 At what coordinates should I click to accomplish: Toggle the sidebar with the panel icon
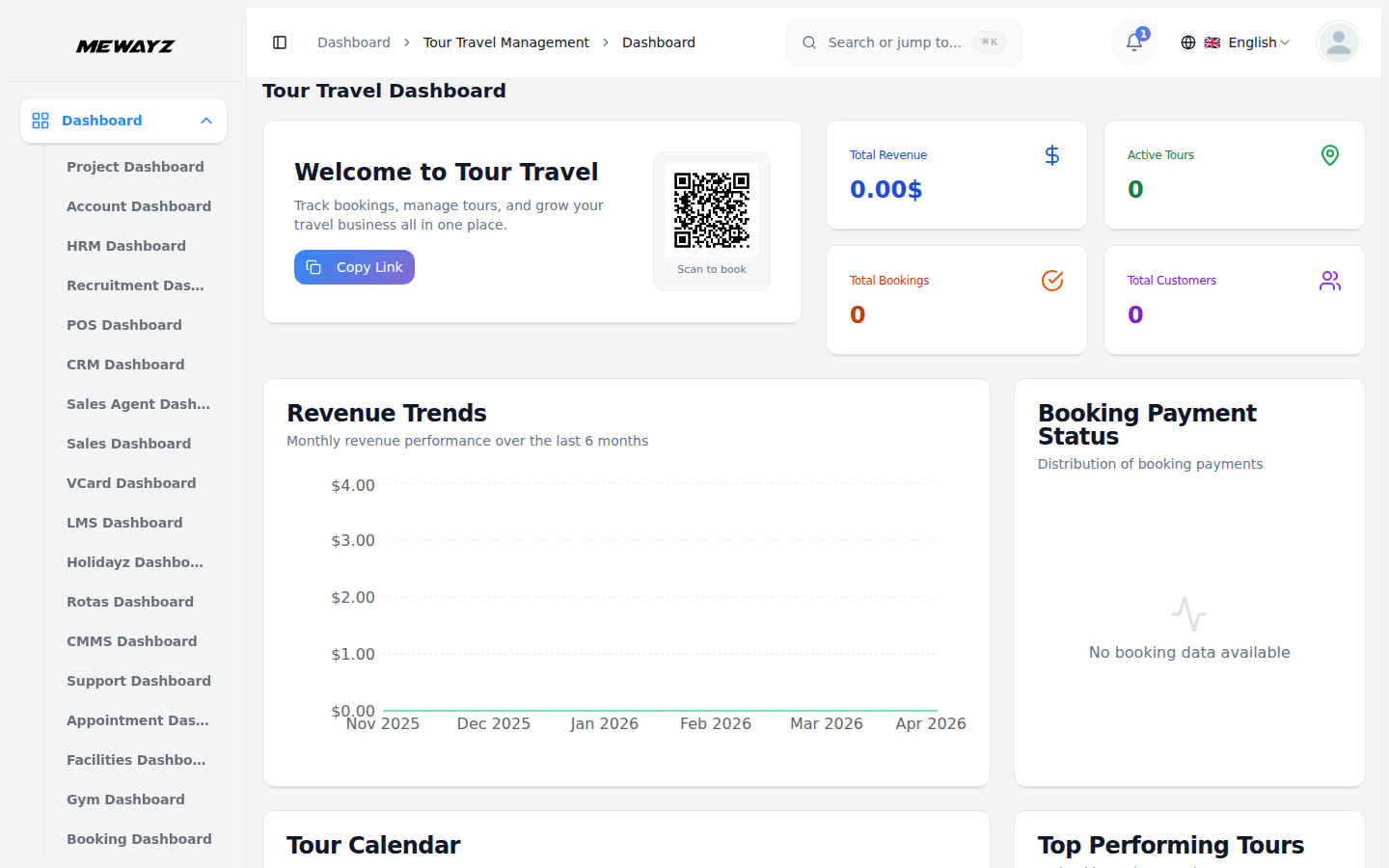pos(280,42)
